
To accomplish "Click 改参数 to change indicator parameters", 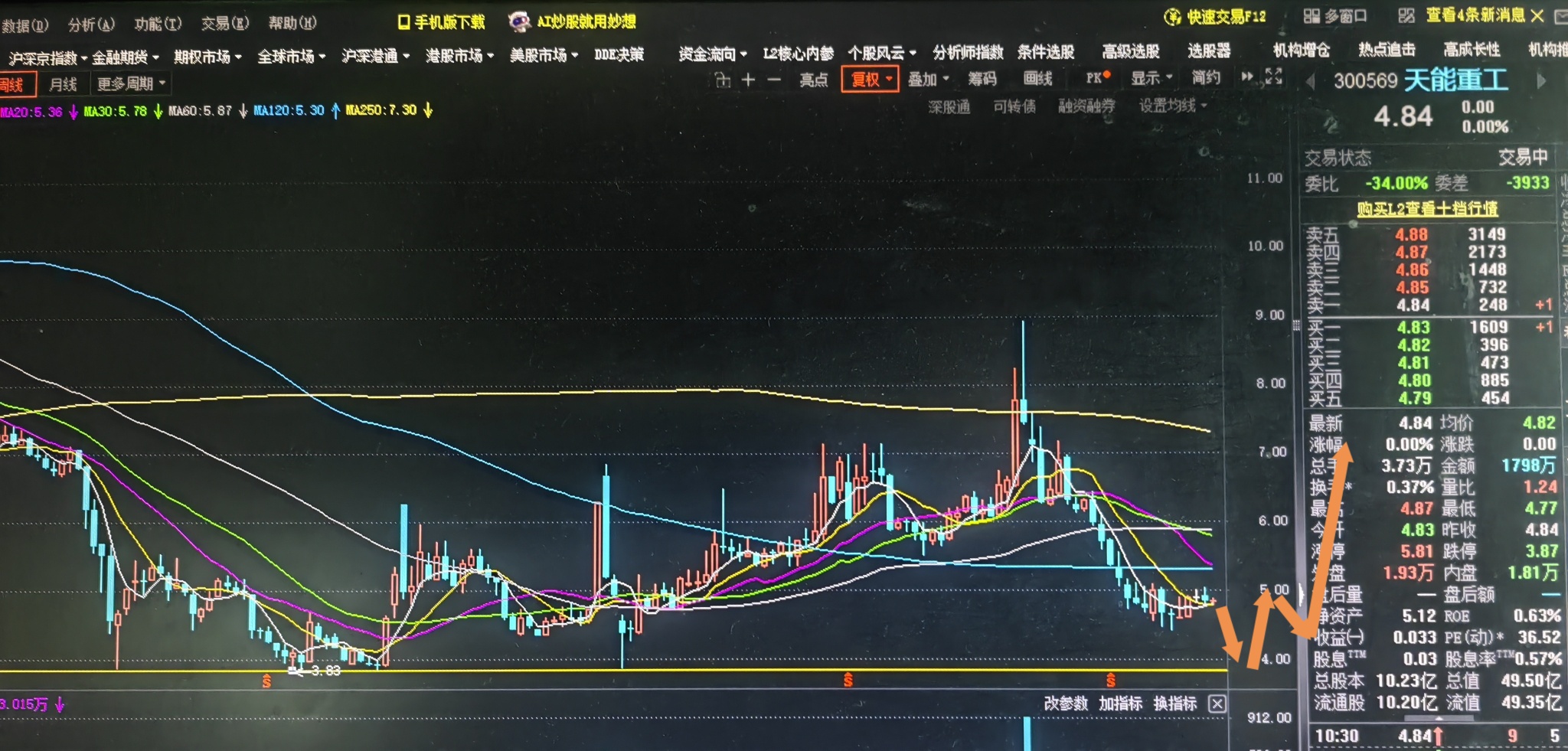I will click(1066, 704).
